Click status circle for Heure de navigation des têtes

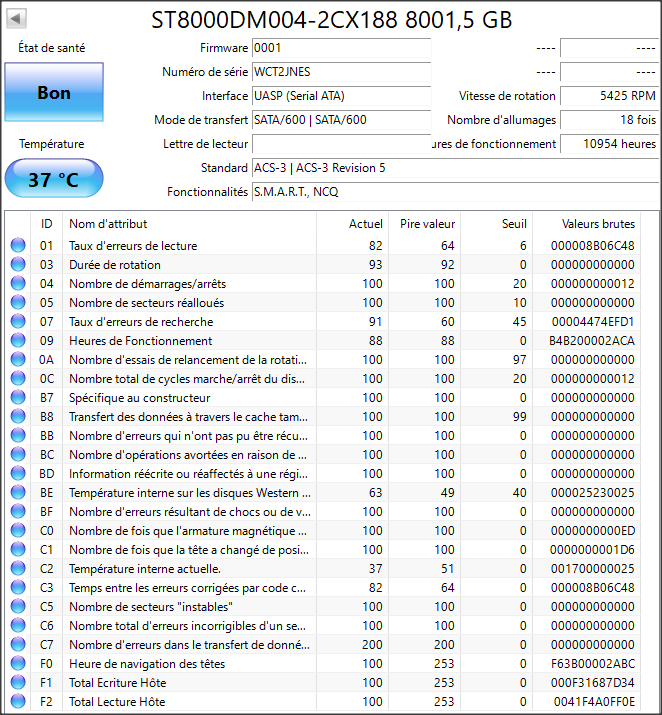pos(18,663)
